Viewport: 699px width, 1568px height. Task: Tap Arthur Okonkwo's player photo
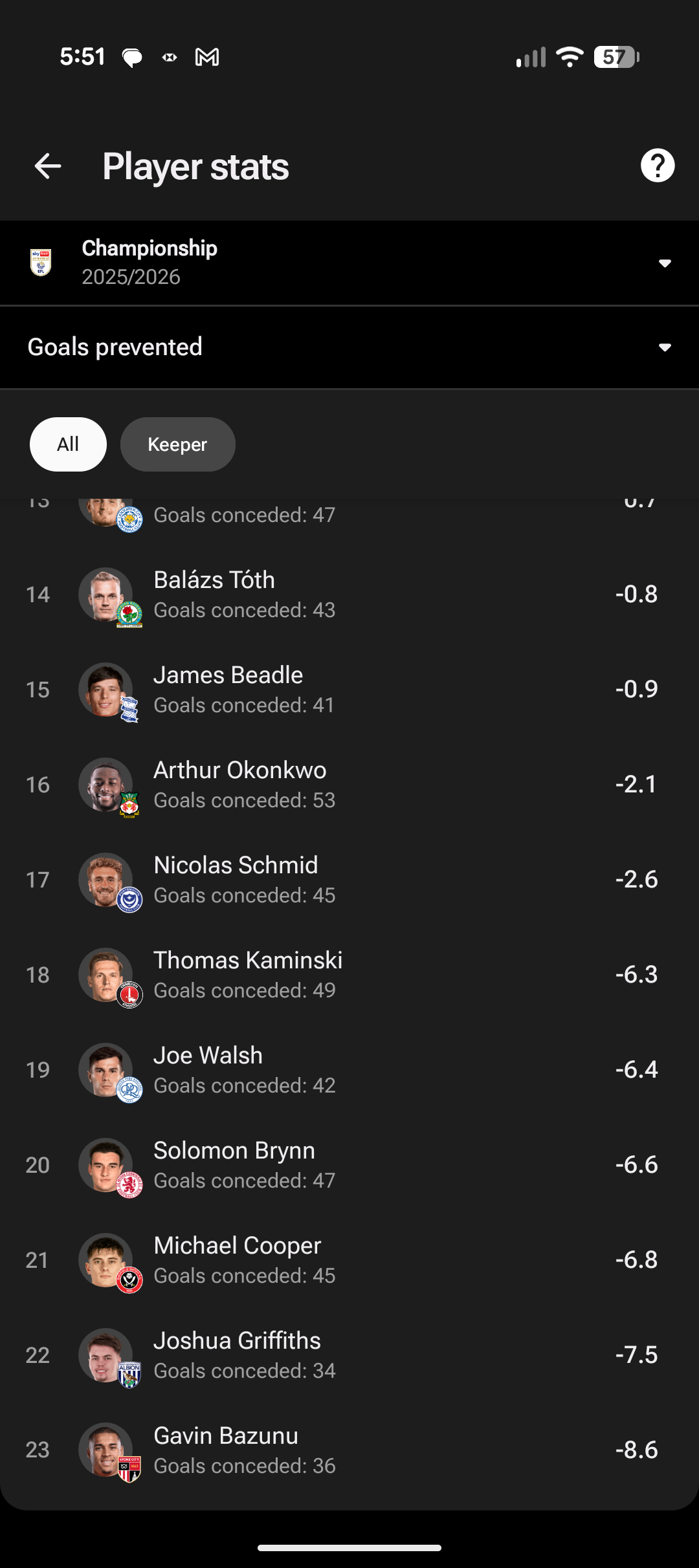tap(106, 785)
